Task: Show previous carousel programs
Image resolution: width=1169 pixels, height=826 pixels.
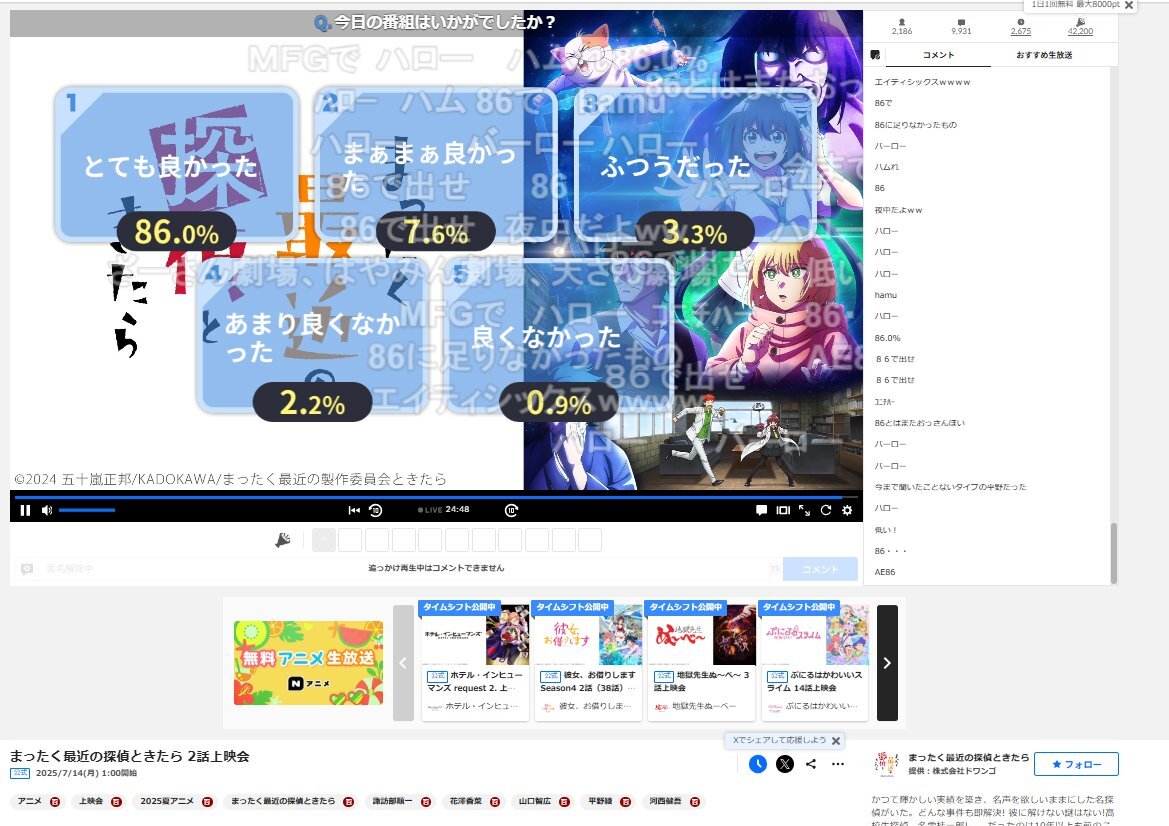Action: [403, 663]
